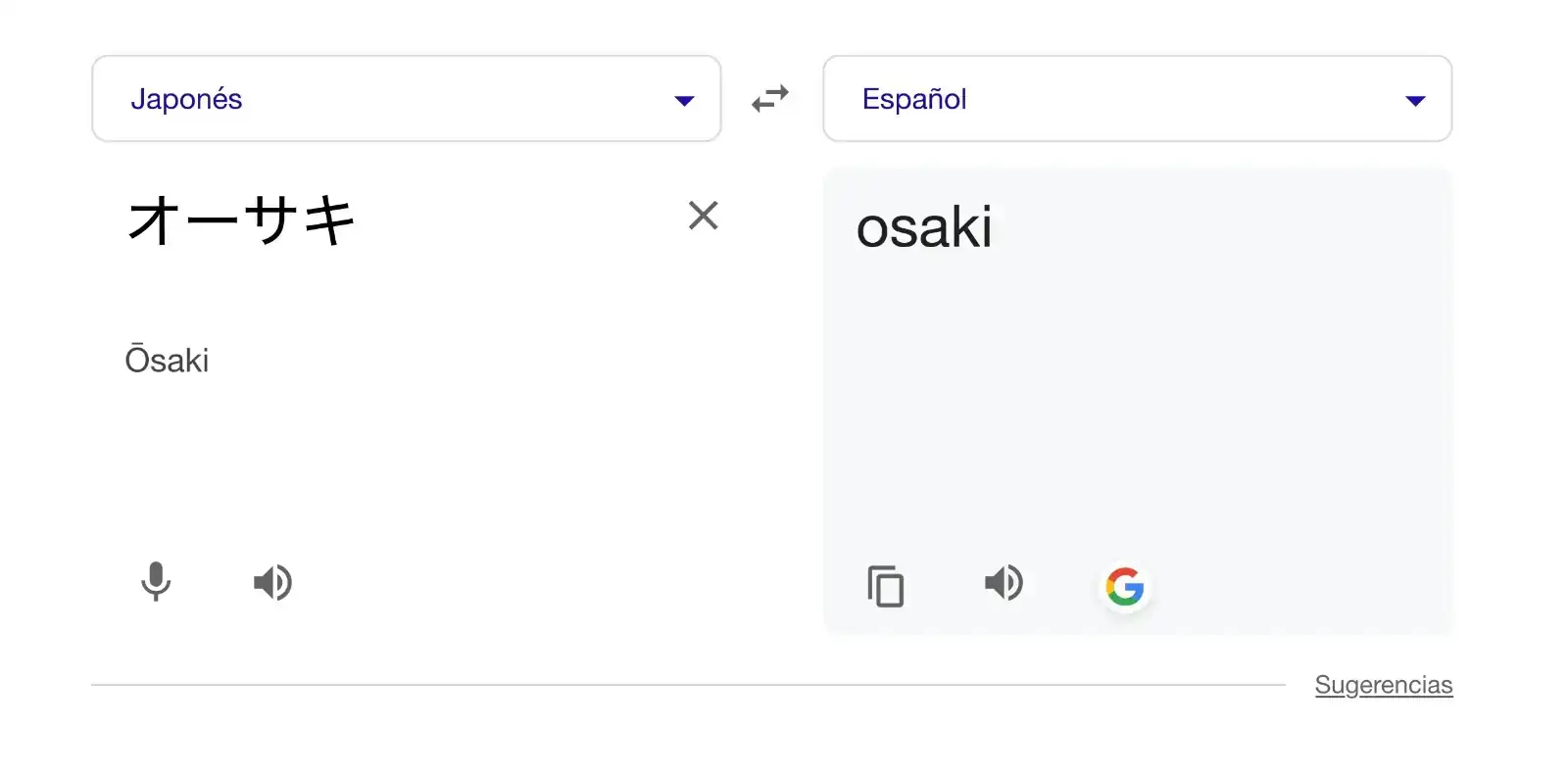Click empty space in gray translation panel
1568x778 pixels.
pyautogui.click(x=1137, y=412)
